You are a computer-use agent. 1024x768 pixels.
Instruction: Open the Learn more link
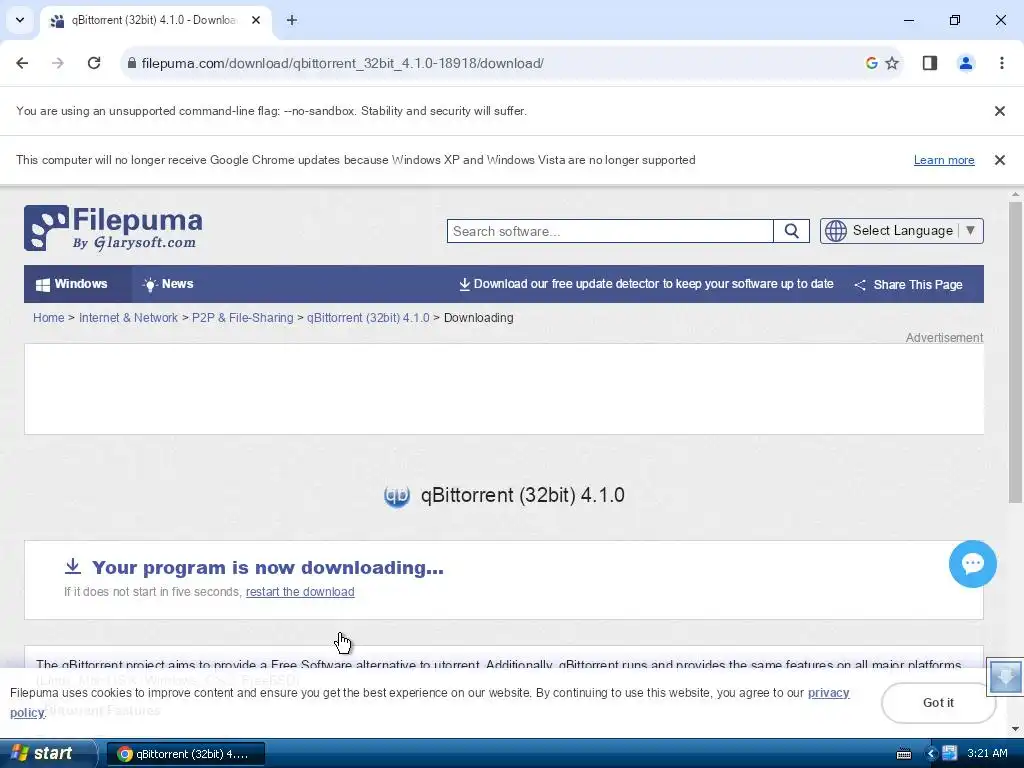point(944,160)
